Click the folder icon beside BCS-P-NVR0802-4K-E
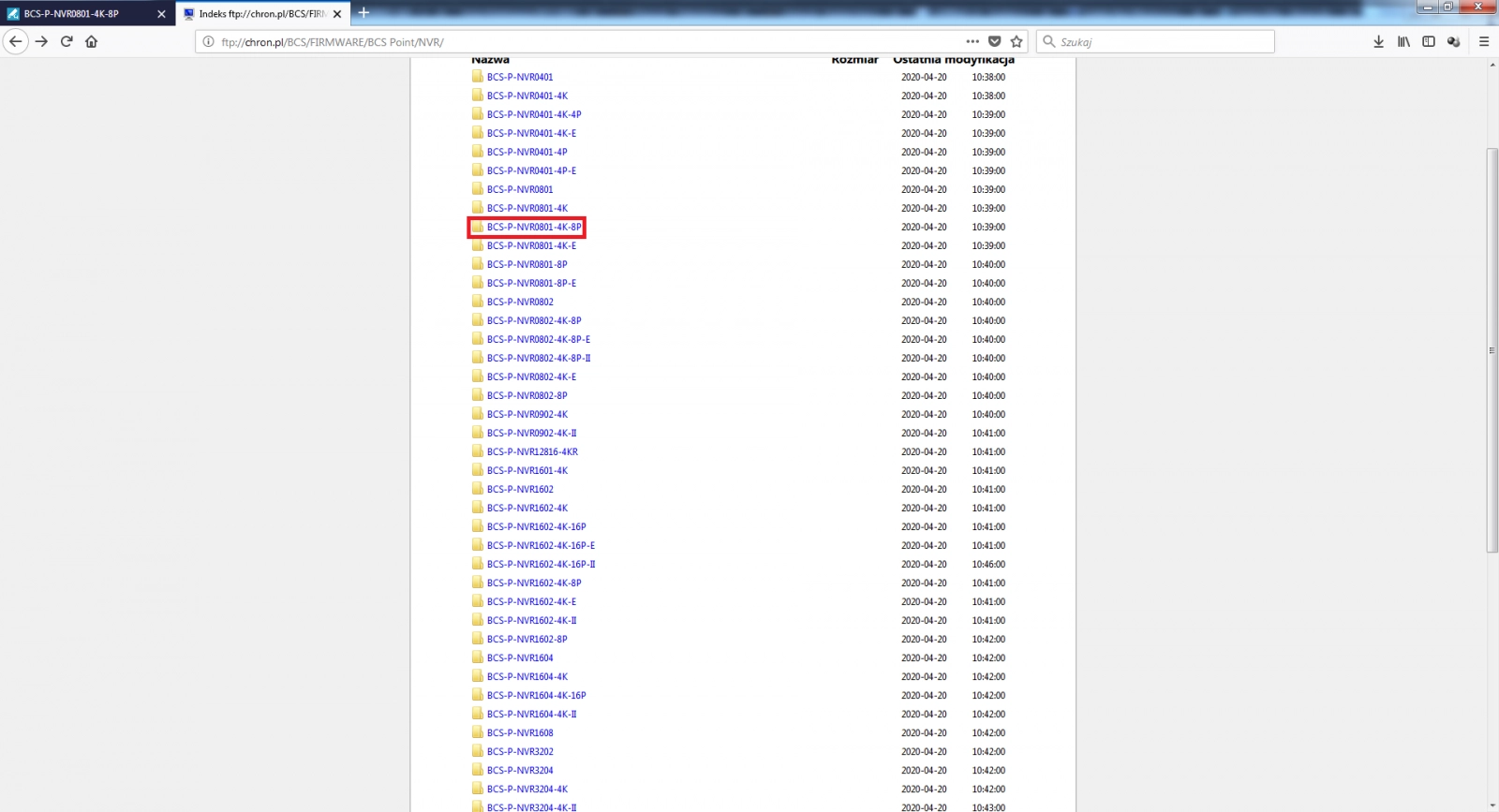 (478, 376)
